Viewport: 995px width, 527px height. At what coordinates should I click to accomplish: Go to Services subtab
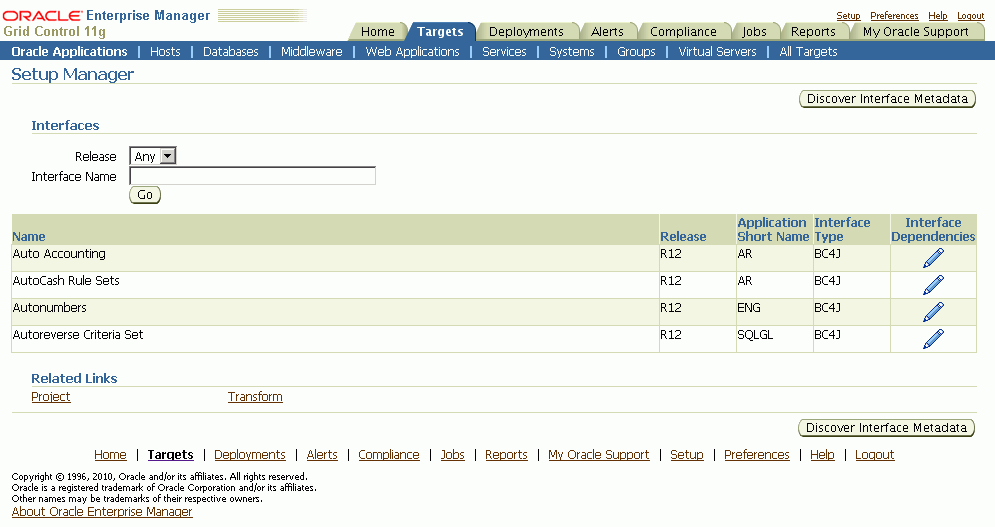504,51
